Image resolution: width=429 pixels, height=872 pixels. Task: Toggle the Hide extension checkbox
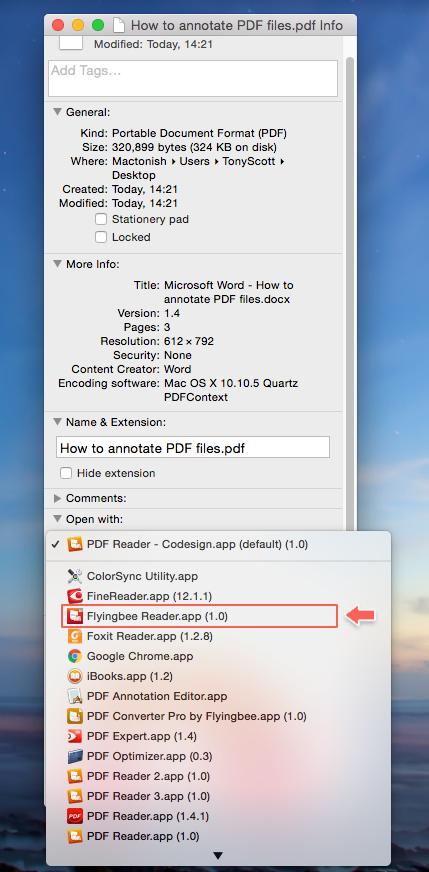coord(66,473)
